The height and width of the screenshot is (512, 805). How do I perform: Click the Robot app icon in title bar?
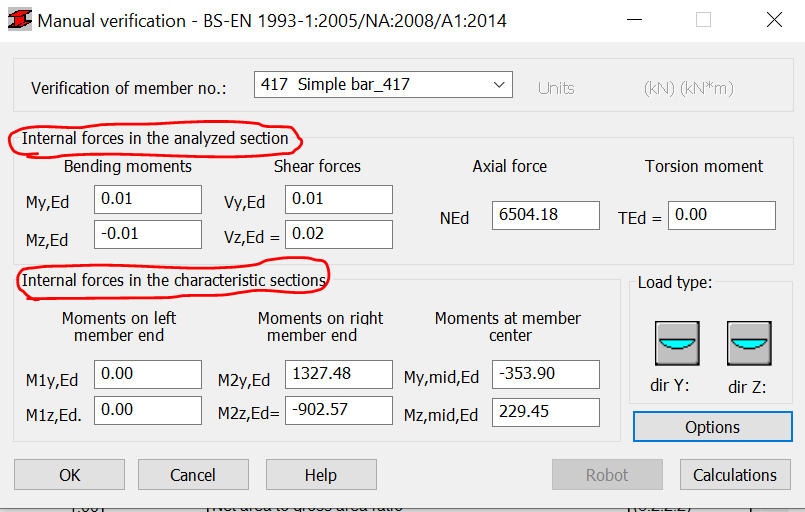(19, 20)
